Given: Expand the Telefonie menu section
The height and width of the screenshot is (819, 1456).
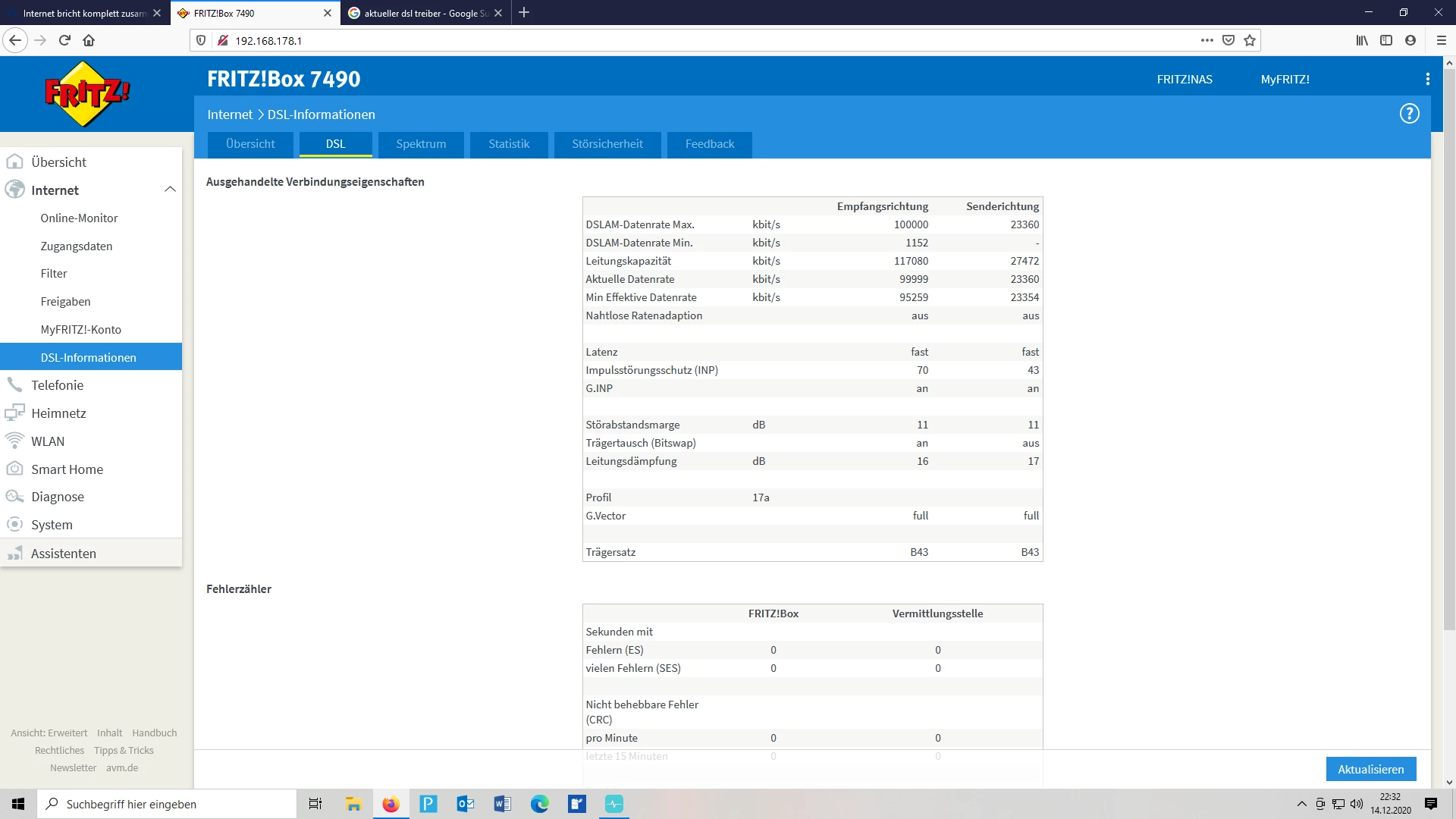Looking at the screenshot, I should [x=57, y=385].
